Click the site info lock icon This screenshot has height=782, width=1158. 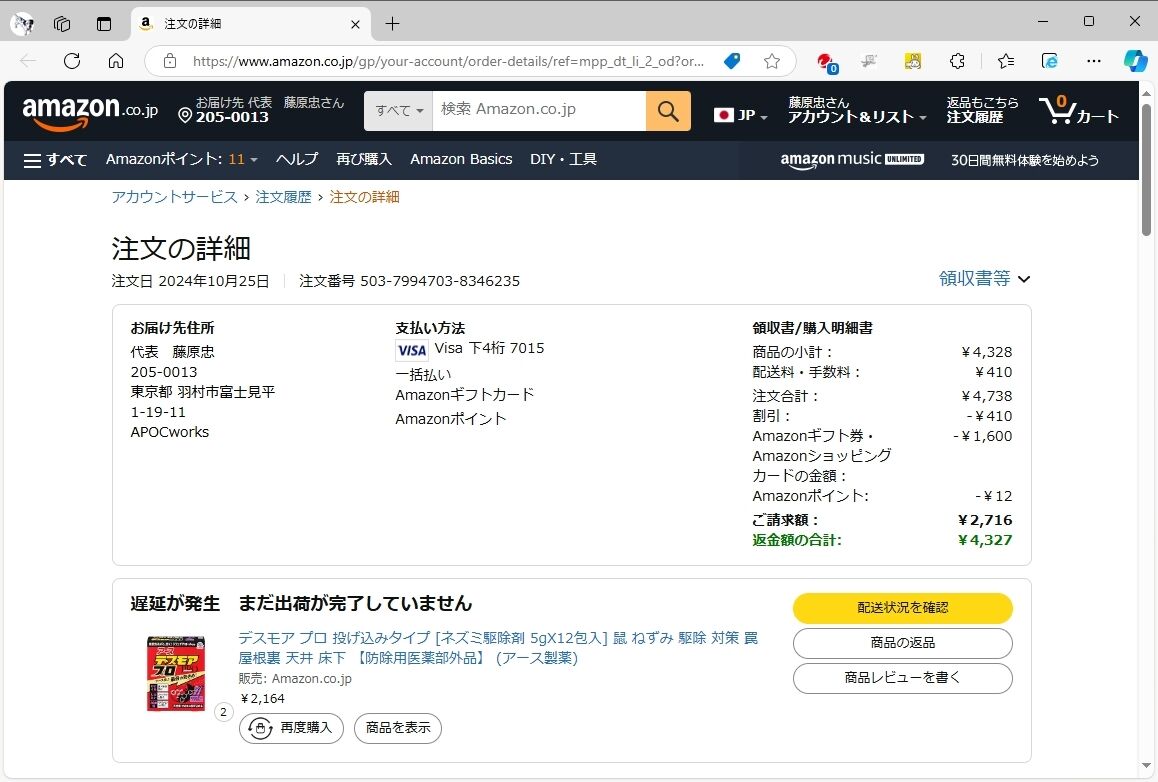tap(170, 61)
